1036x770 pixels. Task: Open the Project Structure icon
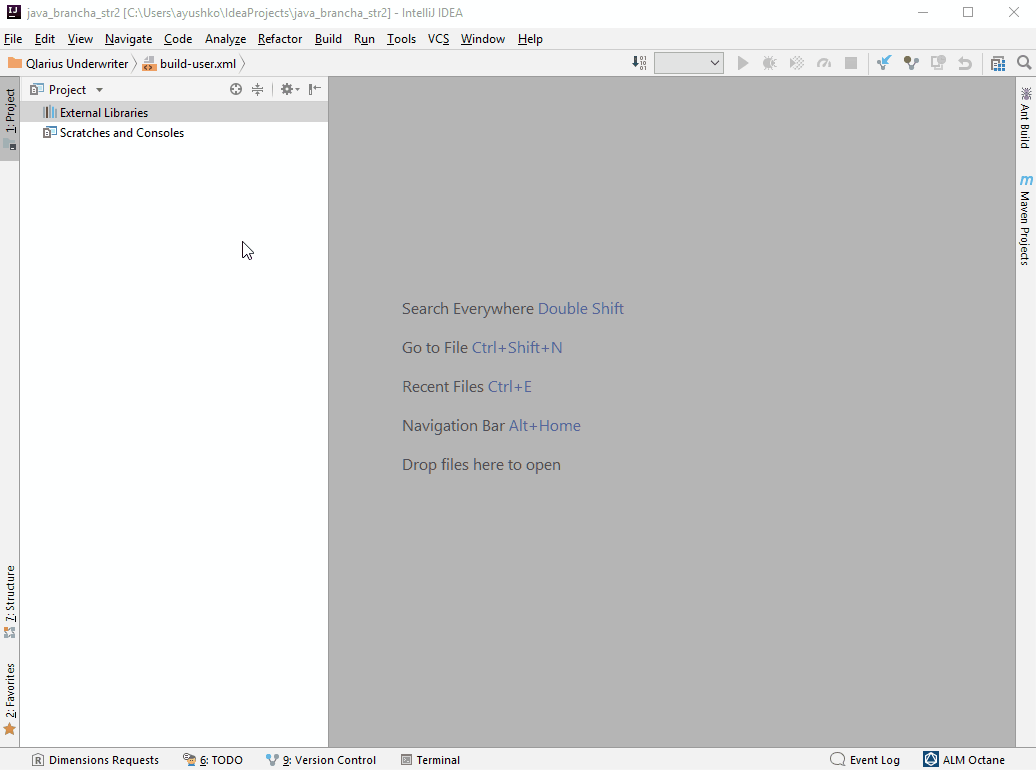click(997, 63)
